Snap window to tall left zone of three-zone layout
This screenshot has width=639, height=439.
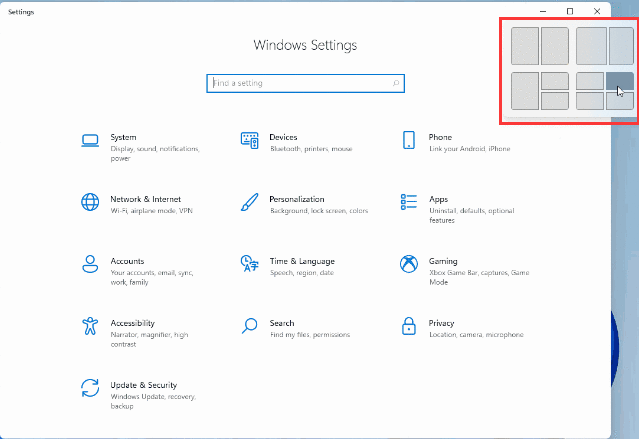click(525, 91)
